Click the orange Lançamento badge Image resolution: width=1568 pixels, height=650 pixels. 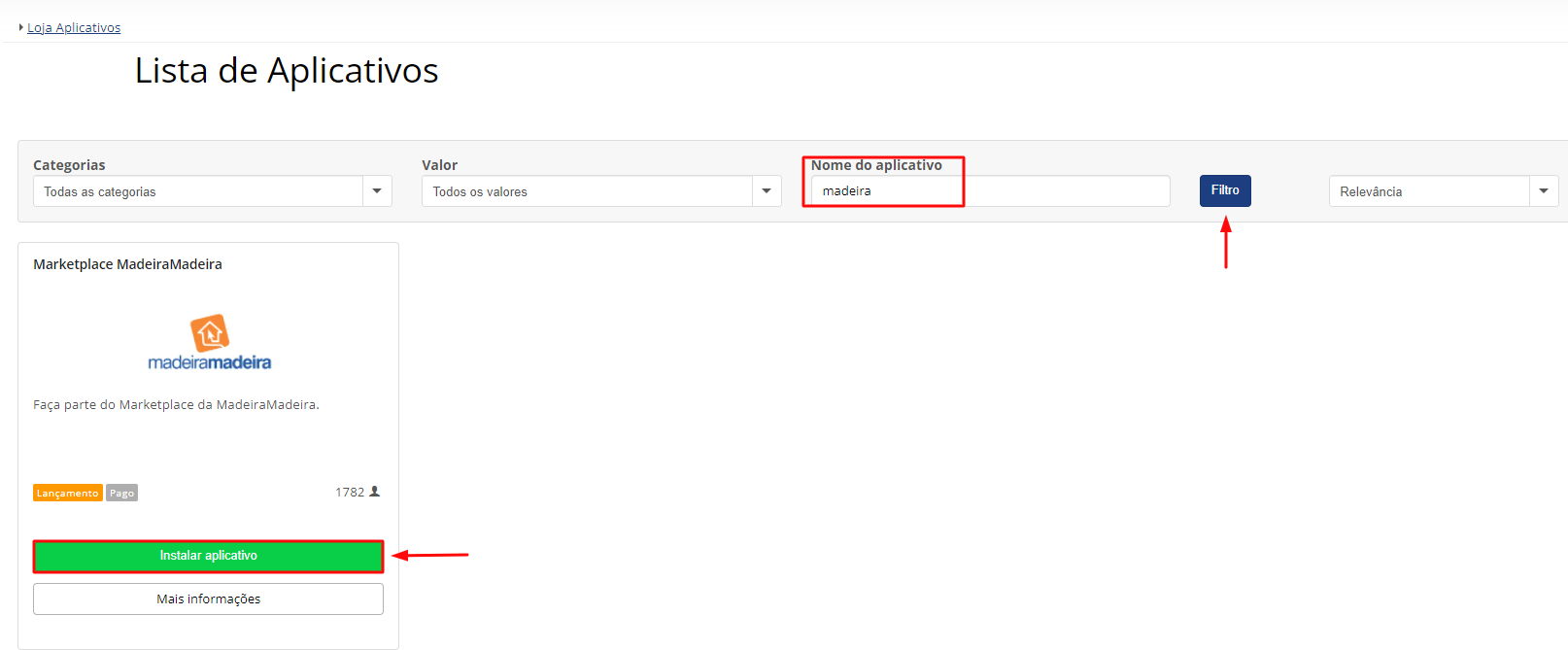coord(67,493)
